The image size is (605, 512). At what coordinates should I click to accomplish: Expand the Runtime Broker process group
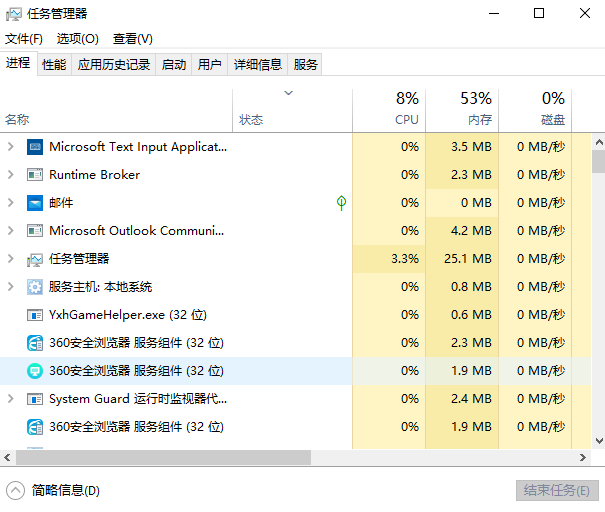pos(10,175)
